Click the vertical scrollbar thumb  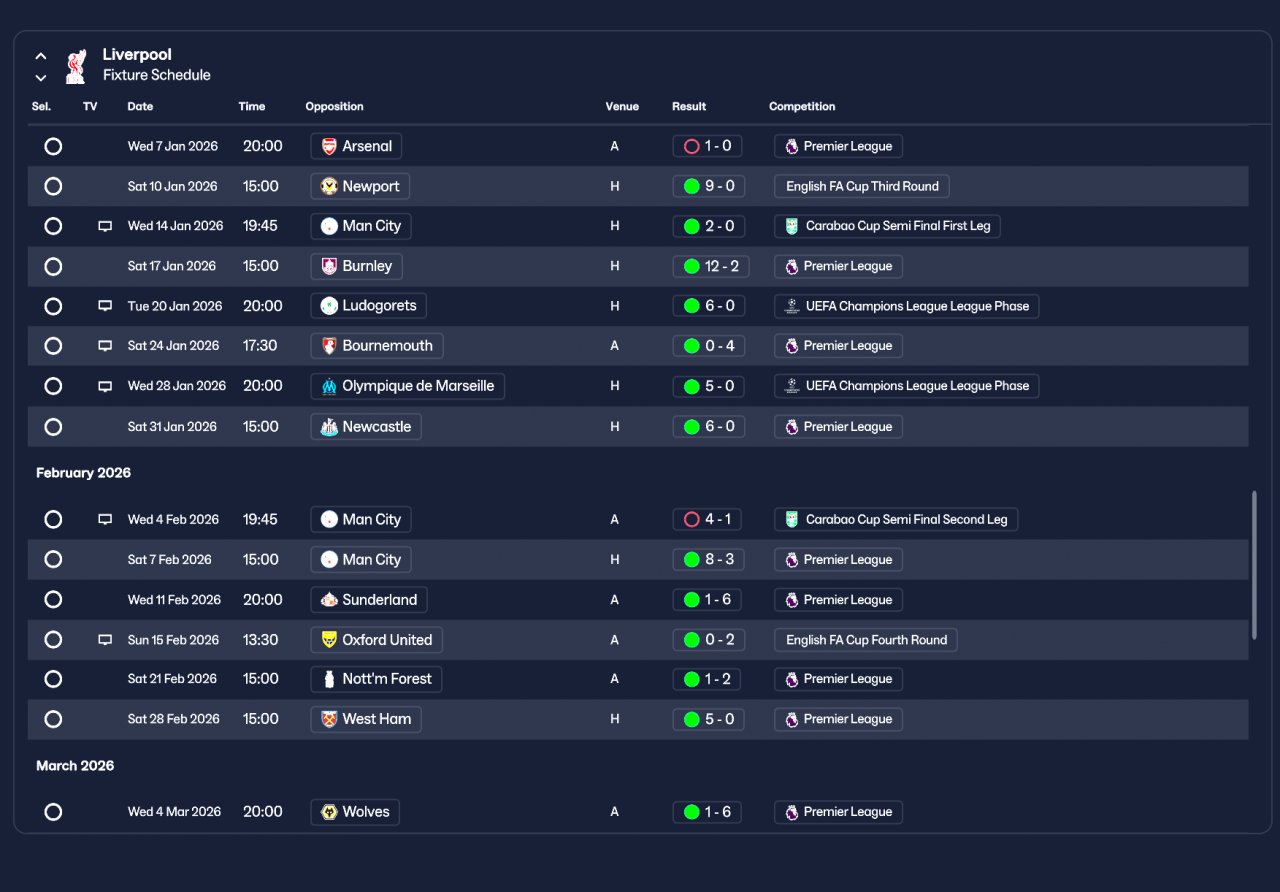(1254, 565)
